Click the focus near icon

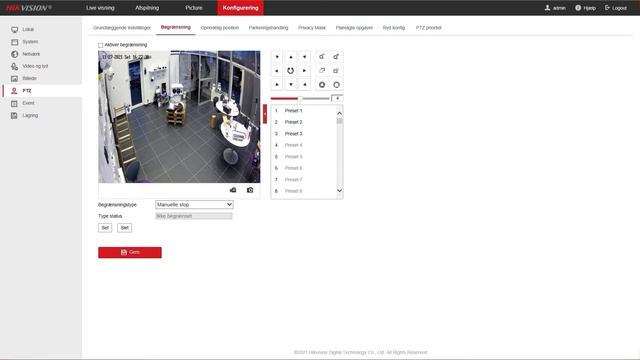322,71
